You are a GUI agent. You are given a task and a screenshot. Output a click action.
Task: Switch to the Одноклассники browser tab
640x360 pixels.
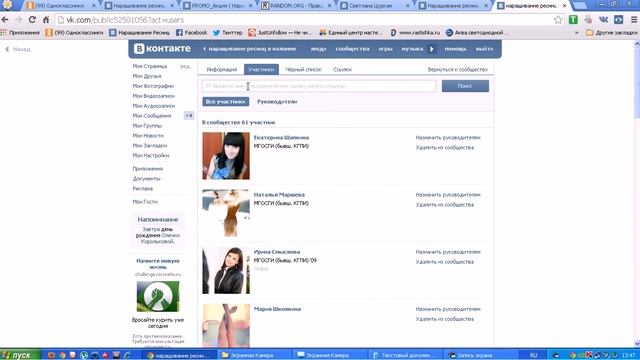(x=59, y=6)
